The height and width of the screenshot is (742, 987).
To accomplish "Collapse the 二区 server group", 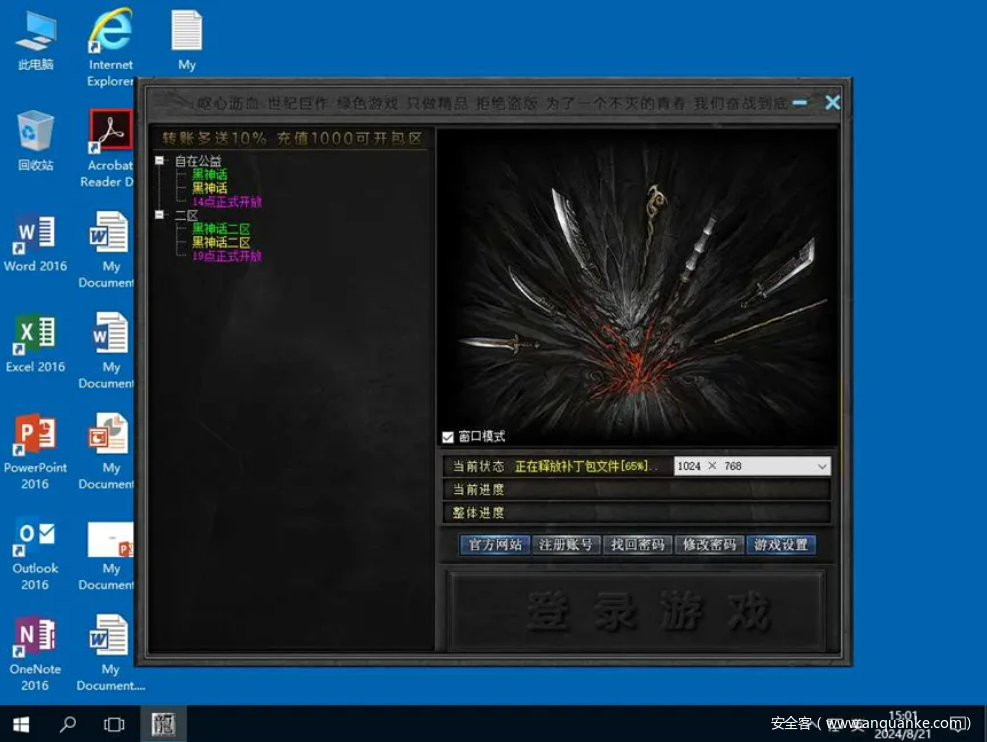I will tap(159, 215).
